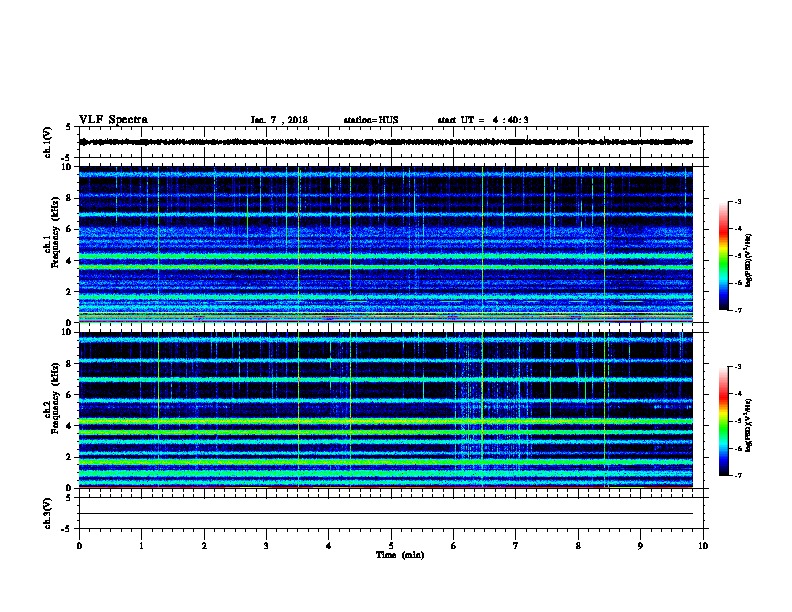Click the x-axis tick label '9'
Image resolution: width=792 pixels, height=612 pixels.
click(x=640, y=545)
